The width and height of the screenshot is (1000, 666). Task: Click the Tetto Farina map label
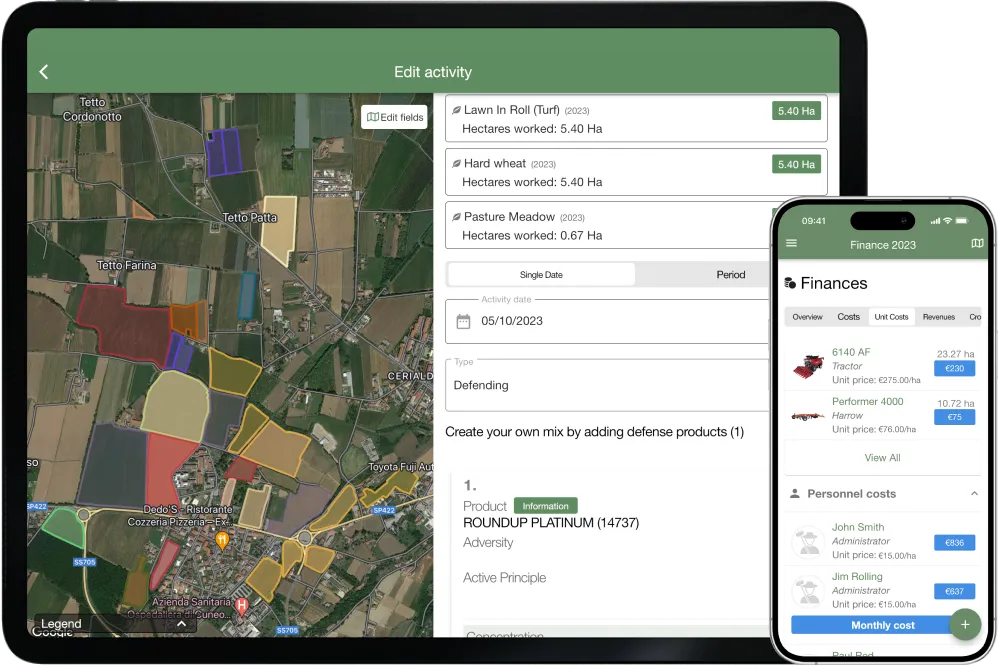126,265
